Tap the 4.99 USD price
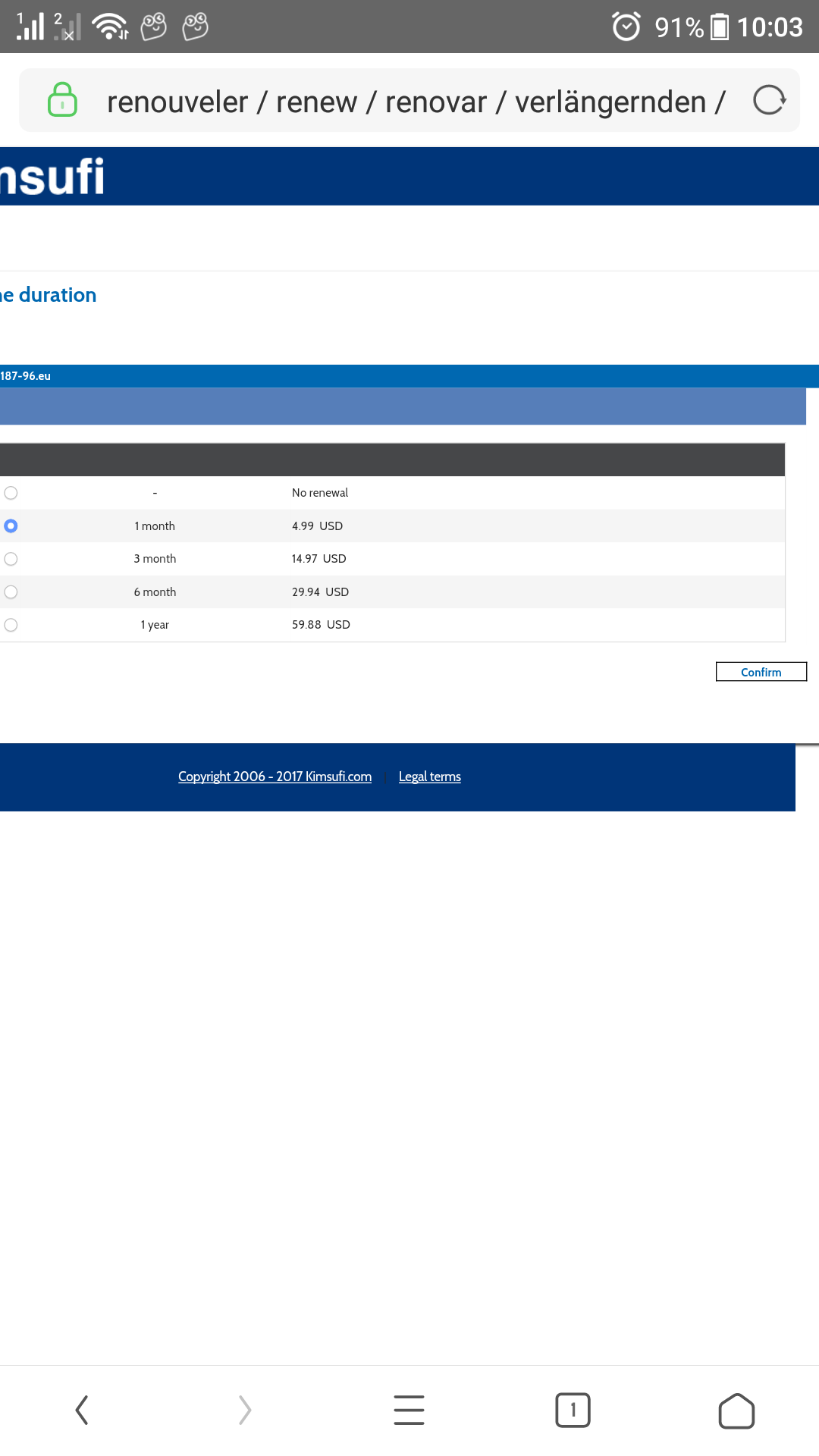Image resolution: width=819 pixels, height=1456 pixels. point(317,526)
